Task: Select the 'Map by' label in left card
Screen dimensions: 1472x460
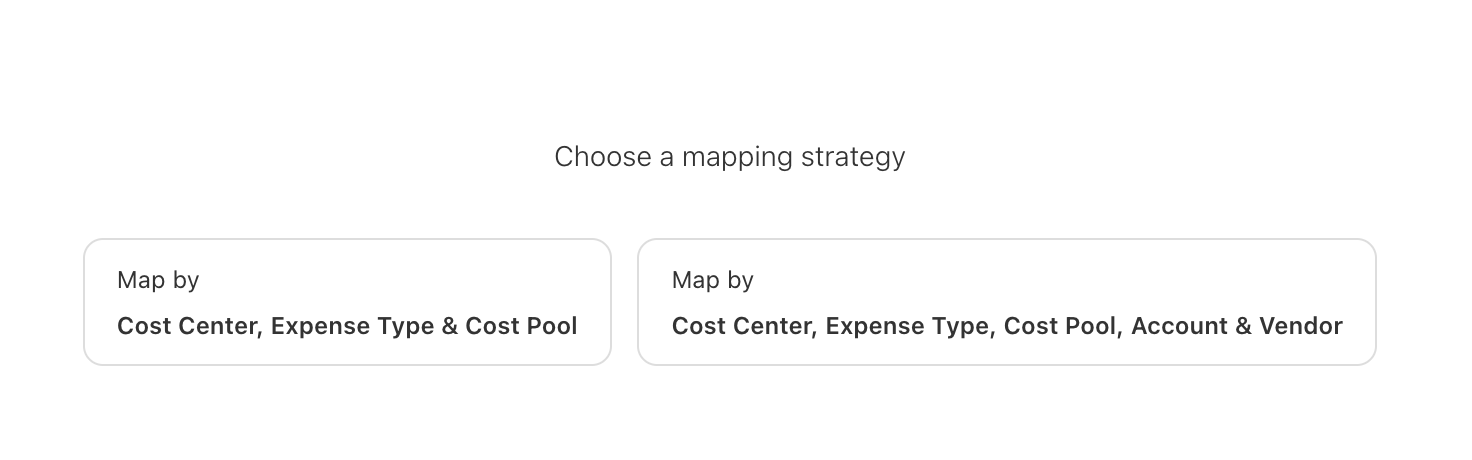Action: 158,280
